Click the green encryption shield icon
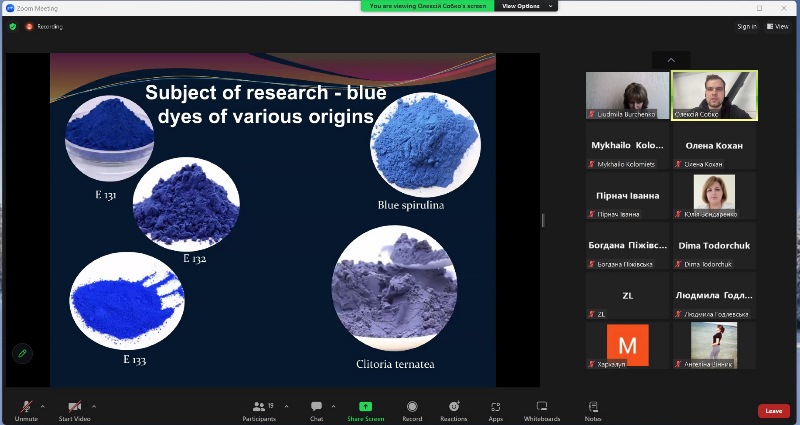 tap(13, 27)
